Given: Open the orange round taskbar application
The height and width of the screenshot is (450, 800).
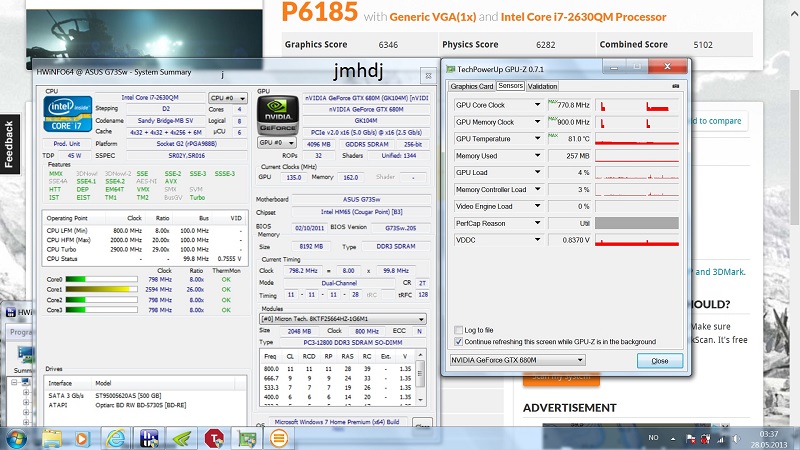Looking at the screenshot, I should [279, 438].
